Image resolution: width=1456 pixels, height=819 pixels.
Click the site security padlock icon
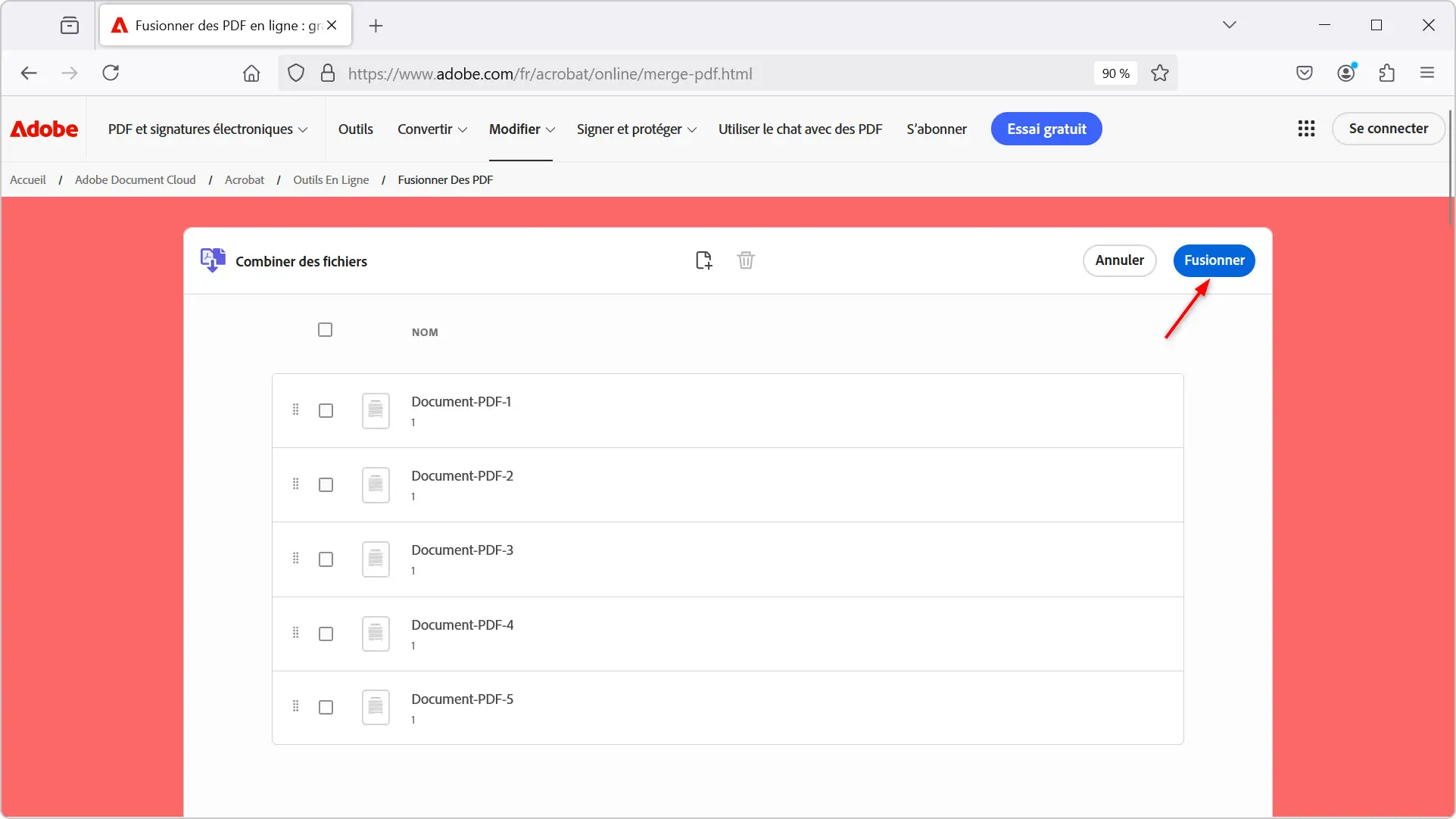click(328, 73)
